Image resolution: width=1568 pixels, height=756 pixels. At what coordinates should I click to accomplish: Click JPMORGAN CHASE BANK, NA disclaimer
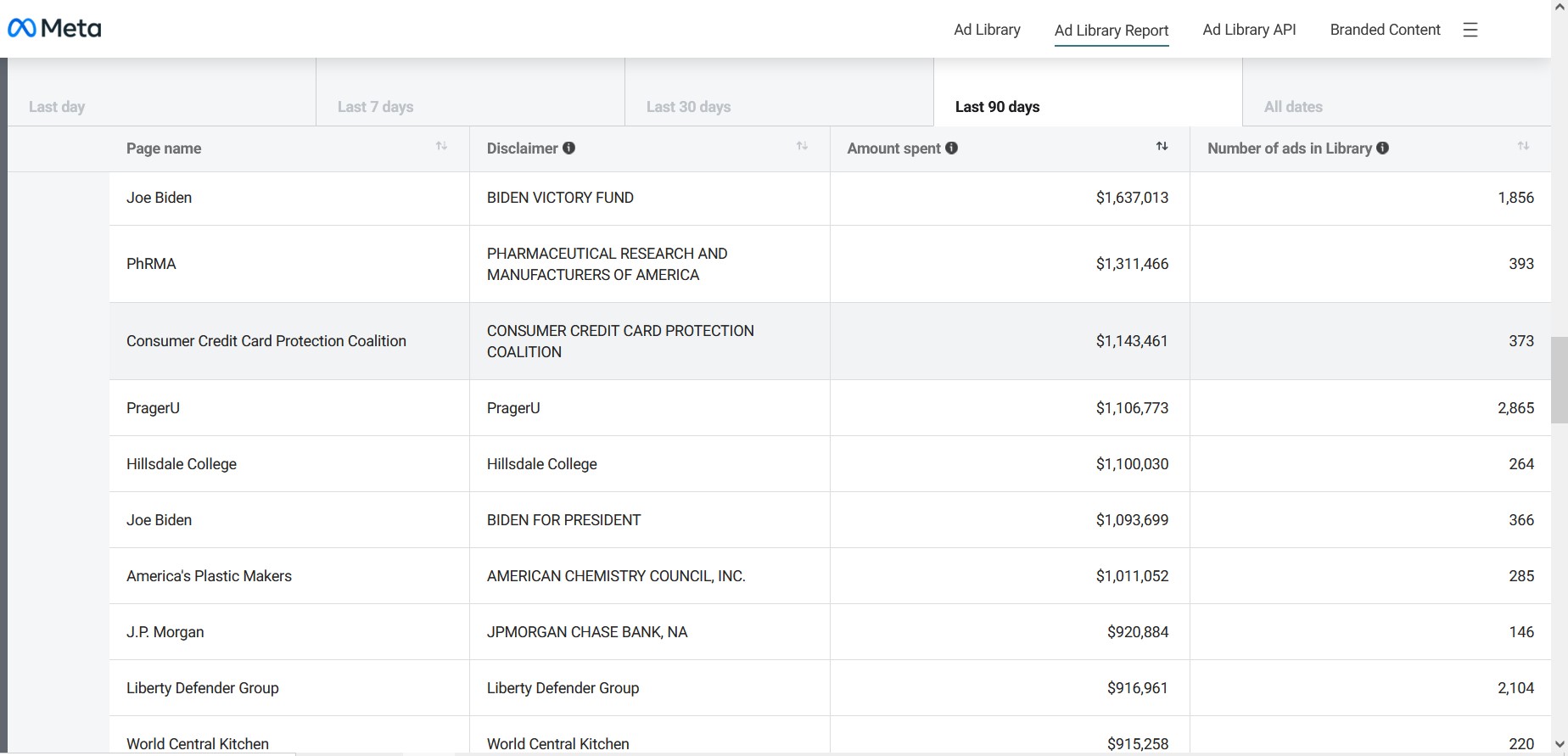coord(587,632)
